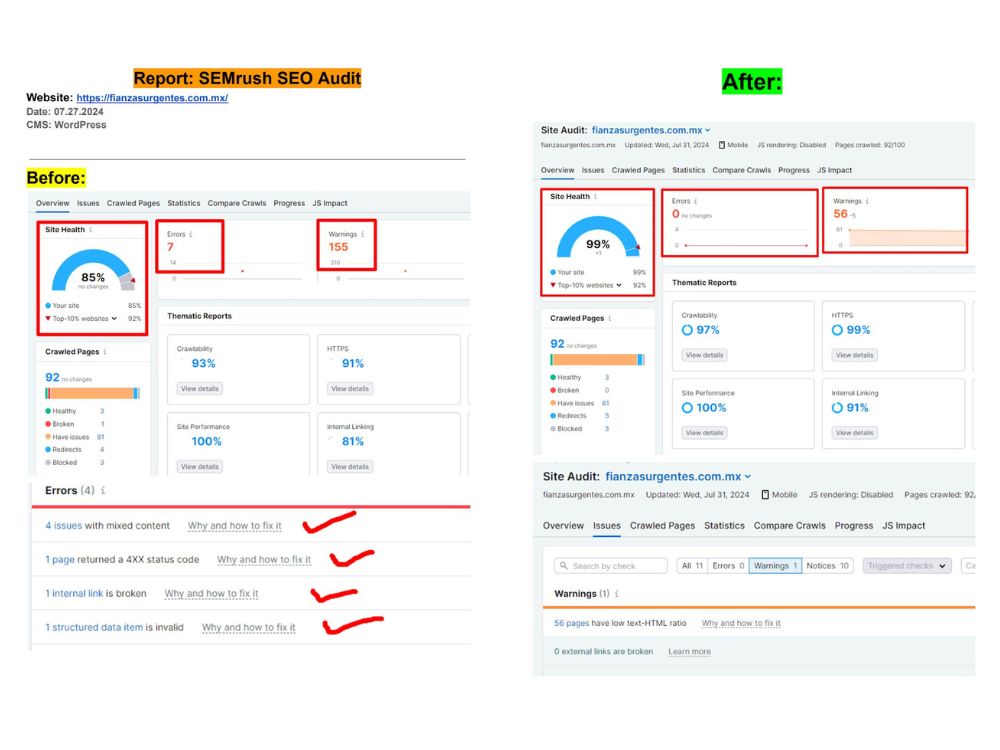Open JS Impact tab in lower Site Audit panel
The height and width of the screenshot is (750, 1000).
click(904, 526)
